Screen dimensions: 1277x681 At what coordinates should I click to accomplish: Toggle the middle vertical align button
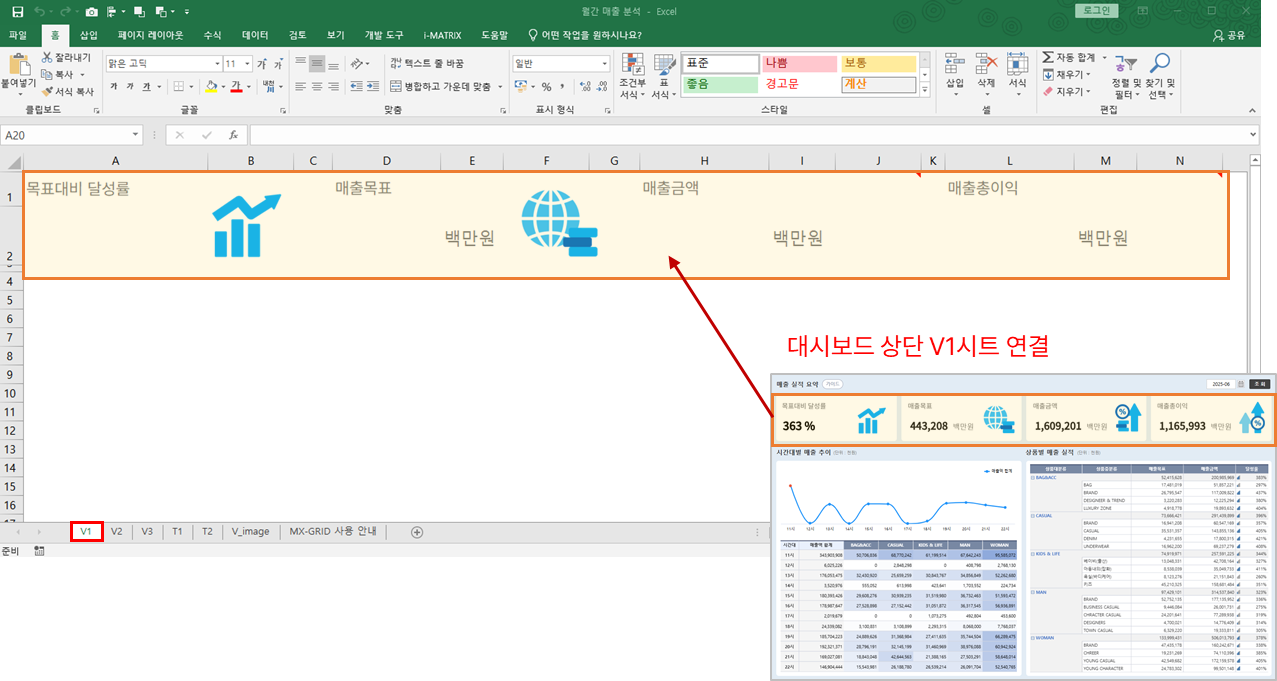[x=317, y=63]
